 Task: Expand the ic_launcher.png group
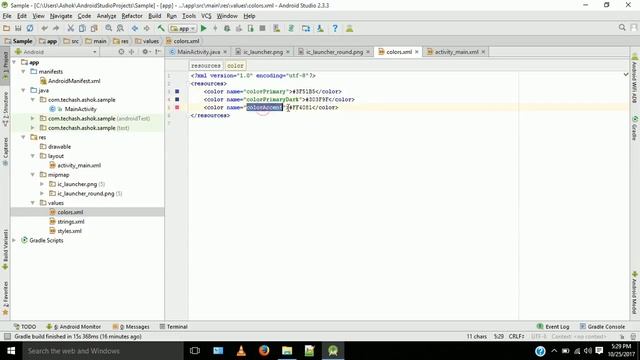(42, 184)
